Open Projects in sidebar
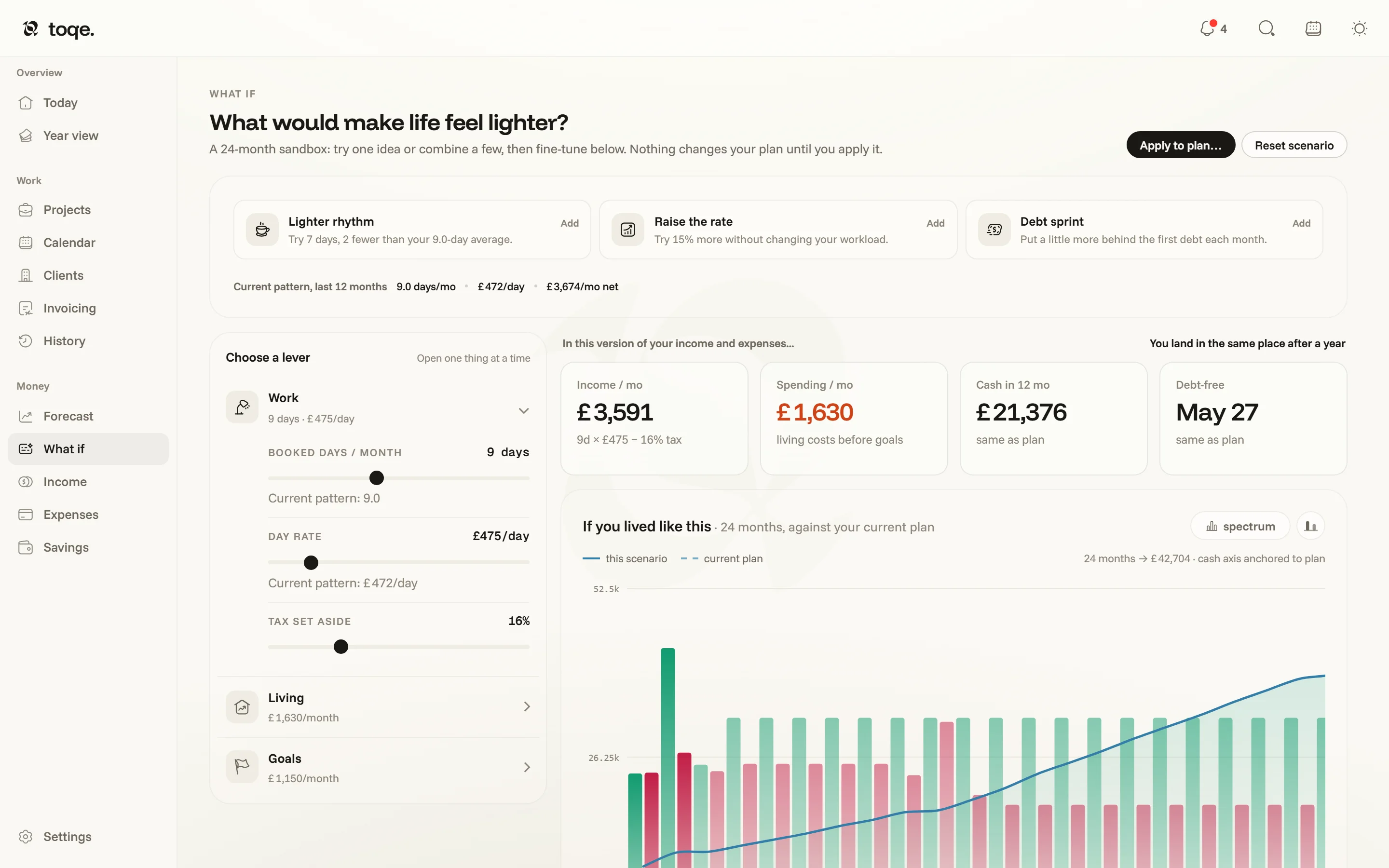 point(88,210)
